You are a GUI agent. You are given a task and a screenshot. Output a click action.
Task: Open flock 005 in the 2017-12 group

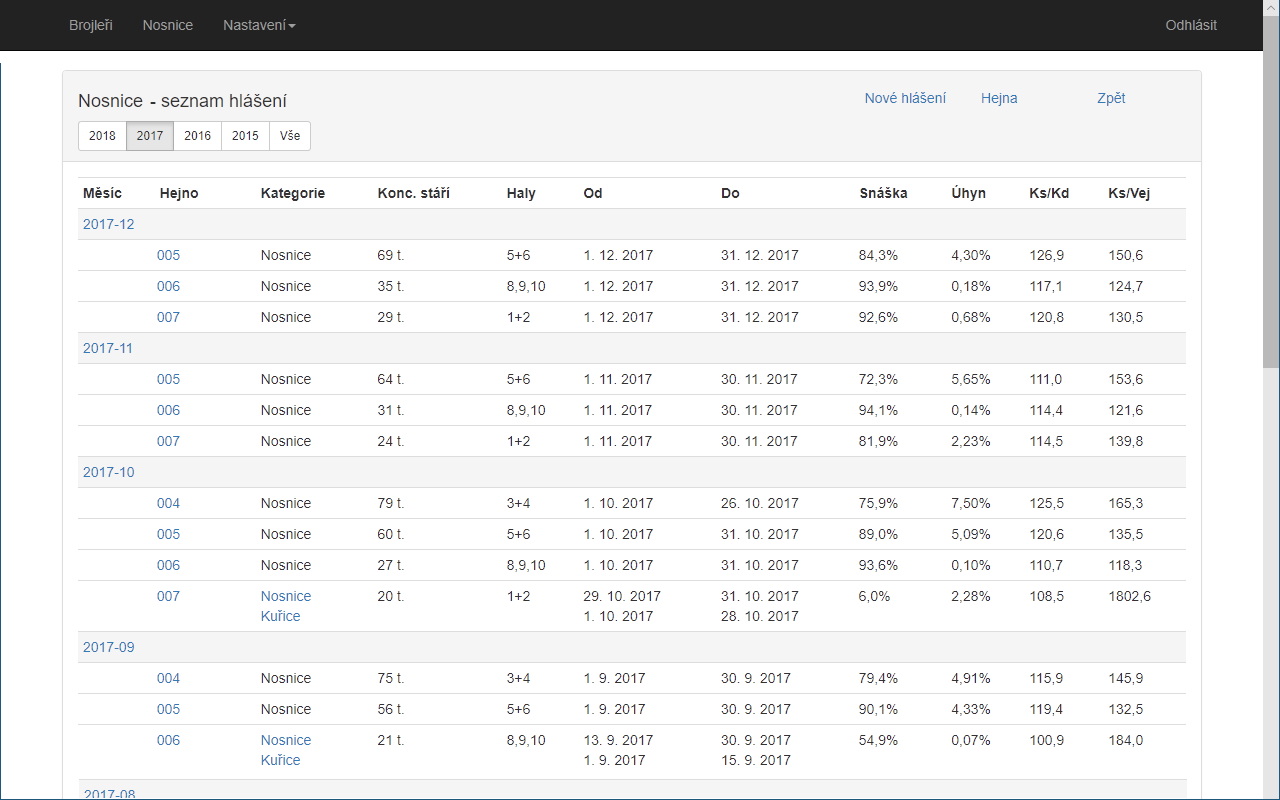(x=168, y=255)
